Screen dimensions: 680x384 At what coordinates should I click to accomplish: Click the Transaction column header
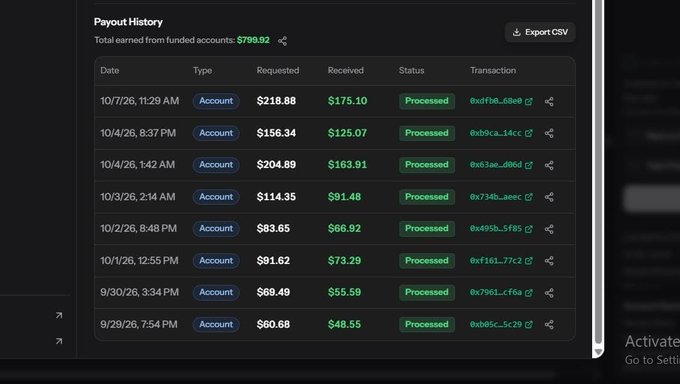click(493, 70)
